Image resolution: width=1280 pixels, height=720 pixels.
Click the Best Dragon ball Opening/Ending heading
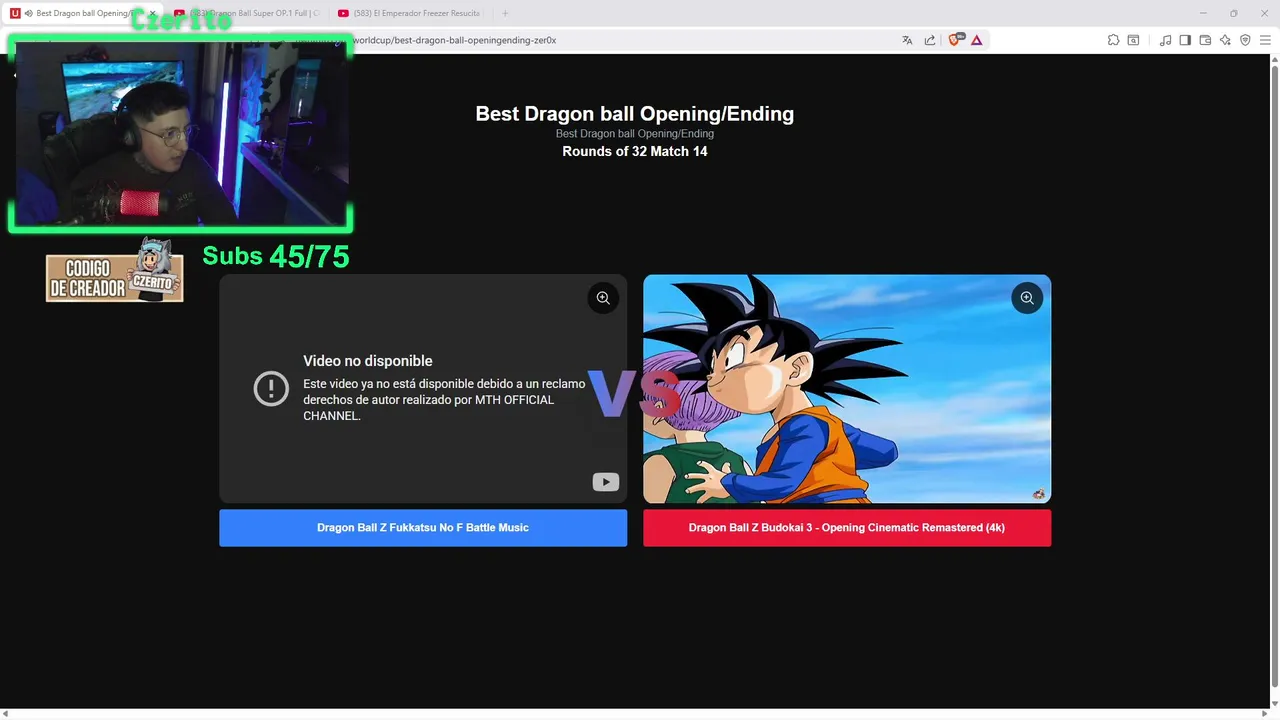tap(635, 114)
